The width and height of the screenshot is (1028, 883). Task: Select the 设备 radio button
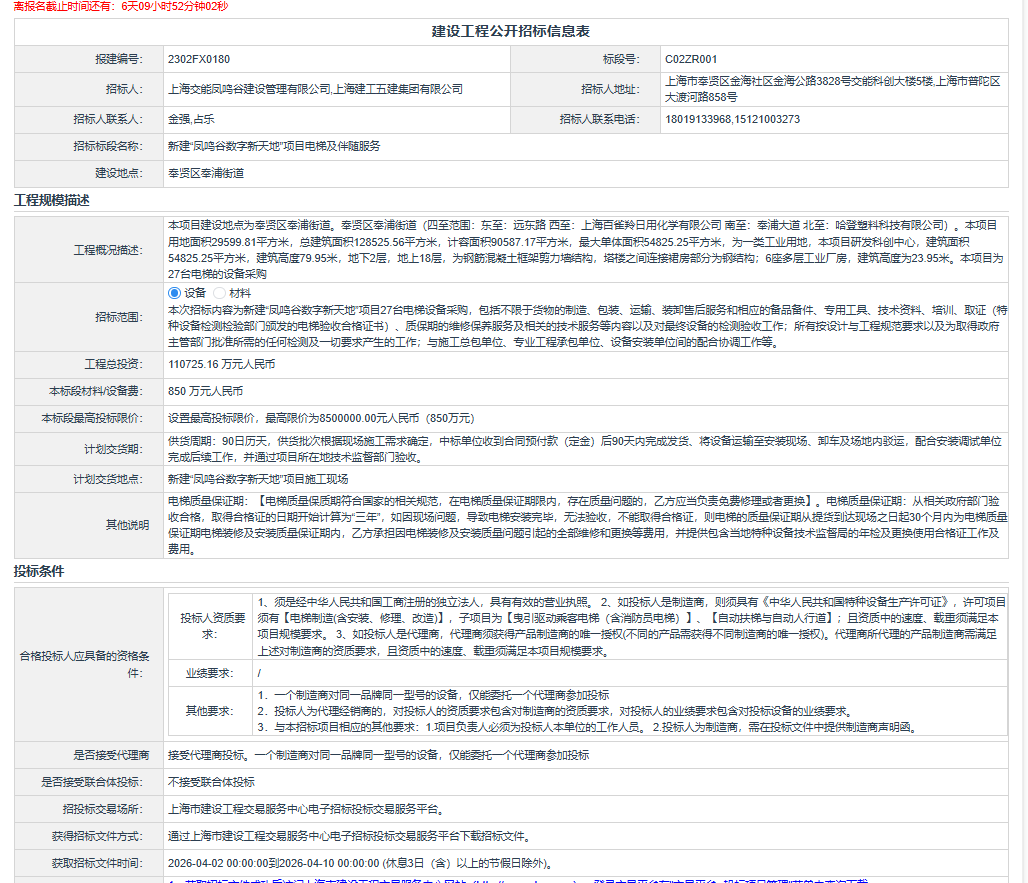click(175, 293)
